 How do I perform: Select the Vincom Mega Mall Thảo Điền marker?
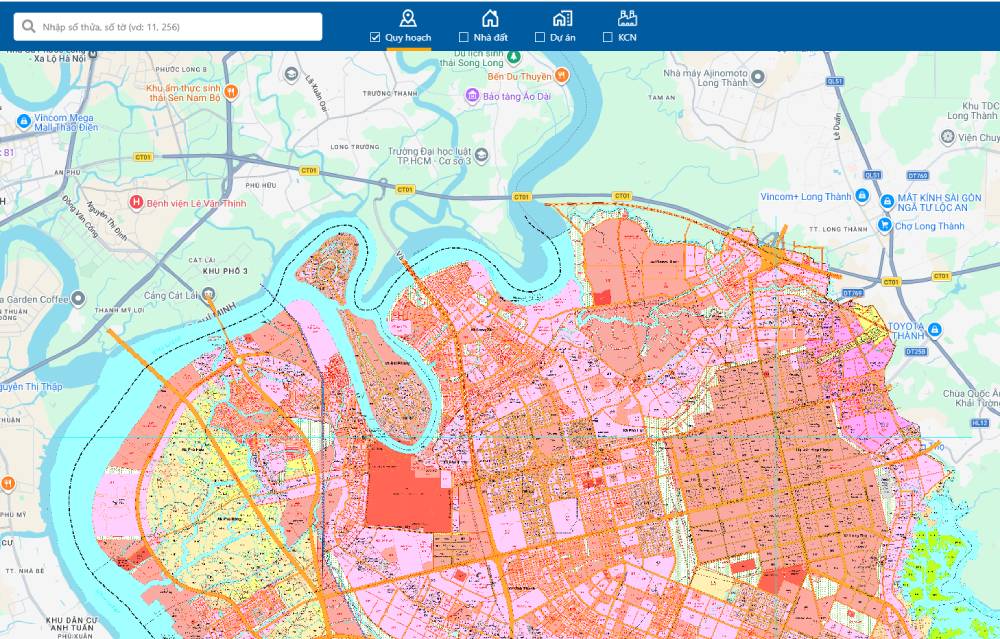click(23, 121)
